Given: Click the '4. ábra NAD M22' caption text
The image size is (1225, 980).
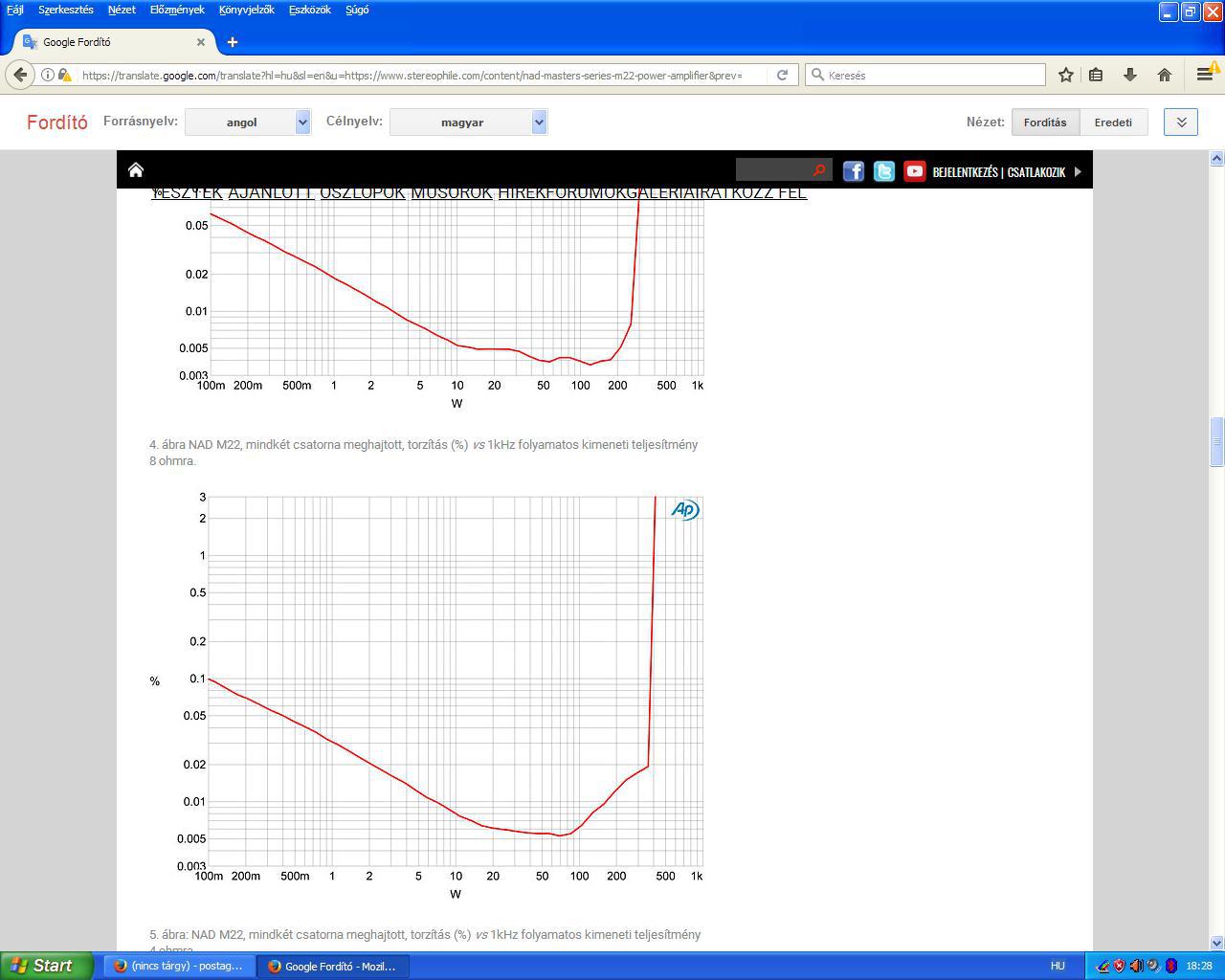Looking at the screenshot, I should coord(423,453).
